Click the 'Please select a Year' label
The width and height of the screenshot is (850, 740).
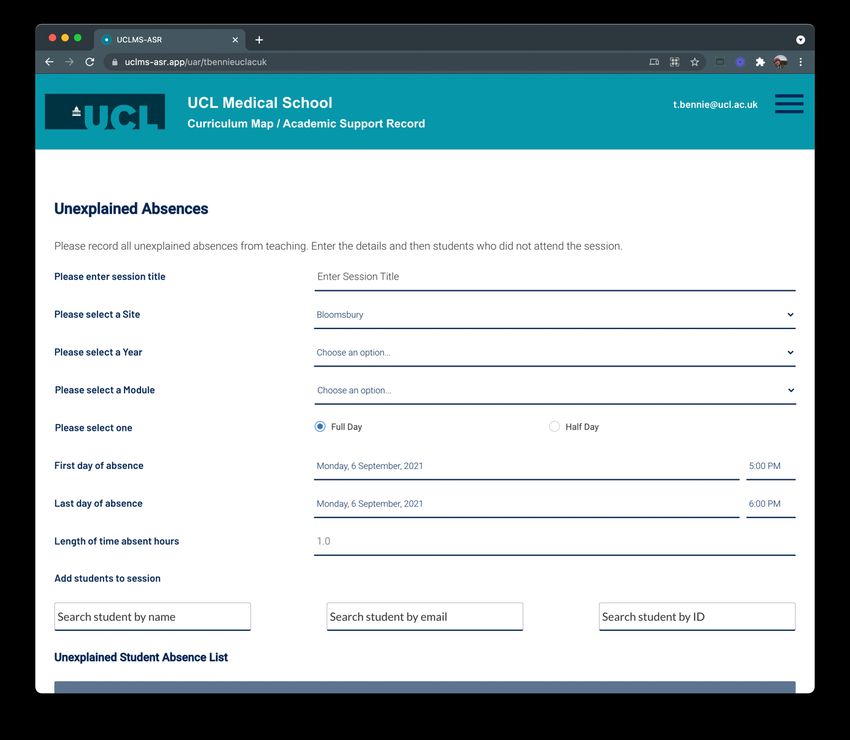(x=98, y=352)
